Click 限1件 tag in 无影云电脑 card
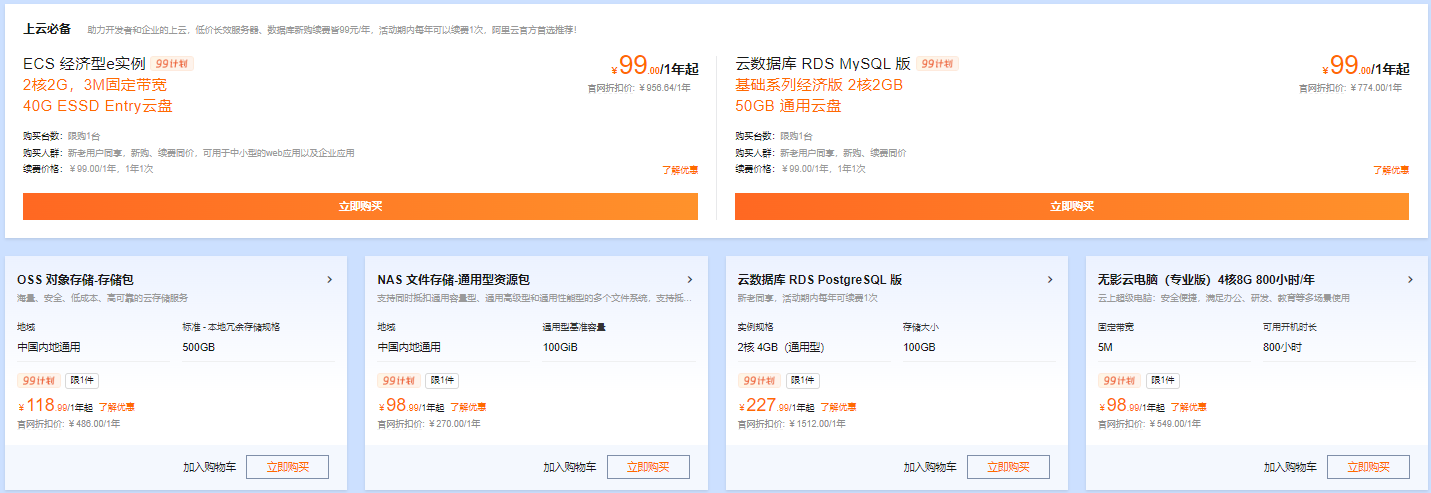Viewport: 1431px width, 493px height. point(1162,380)
